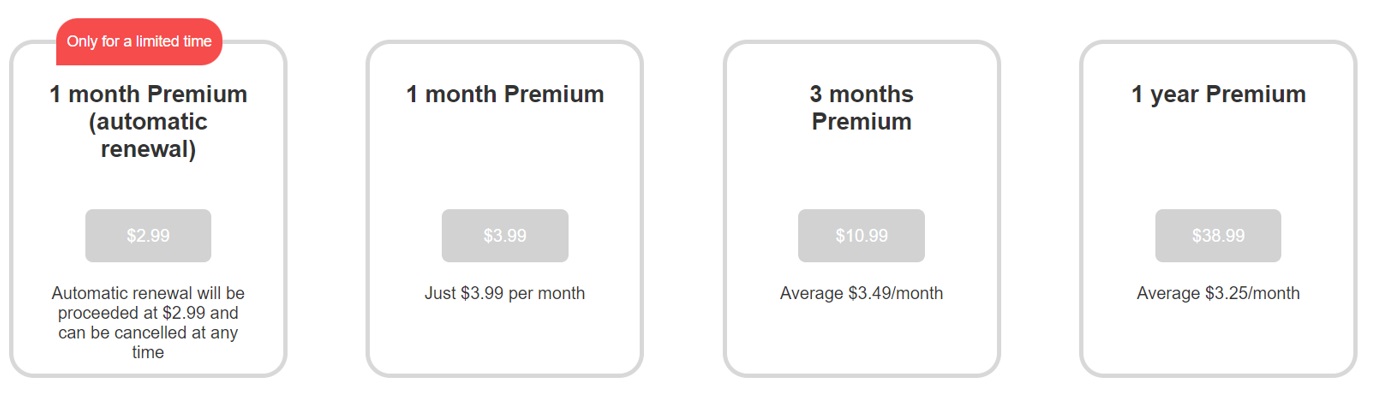Screen dimensions: 1398x410
Task: Click the '1 month Premium (automatic renewal)' heading
Action: (x=148, y=122)
